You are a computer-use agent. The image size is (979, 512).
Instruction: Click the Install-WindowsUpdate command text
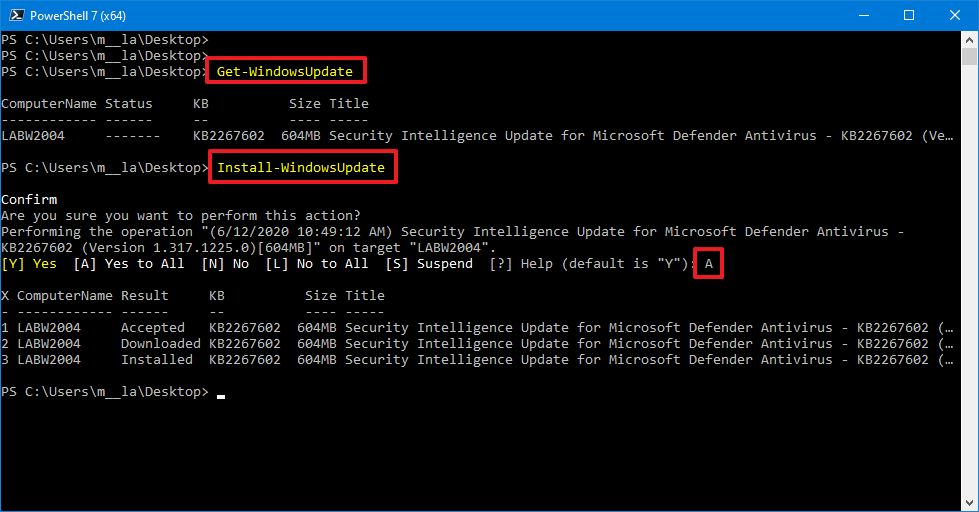tap(301, 167)
